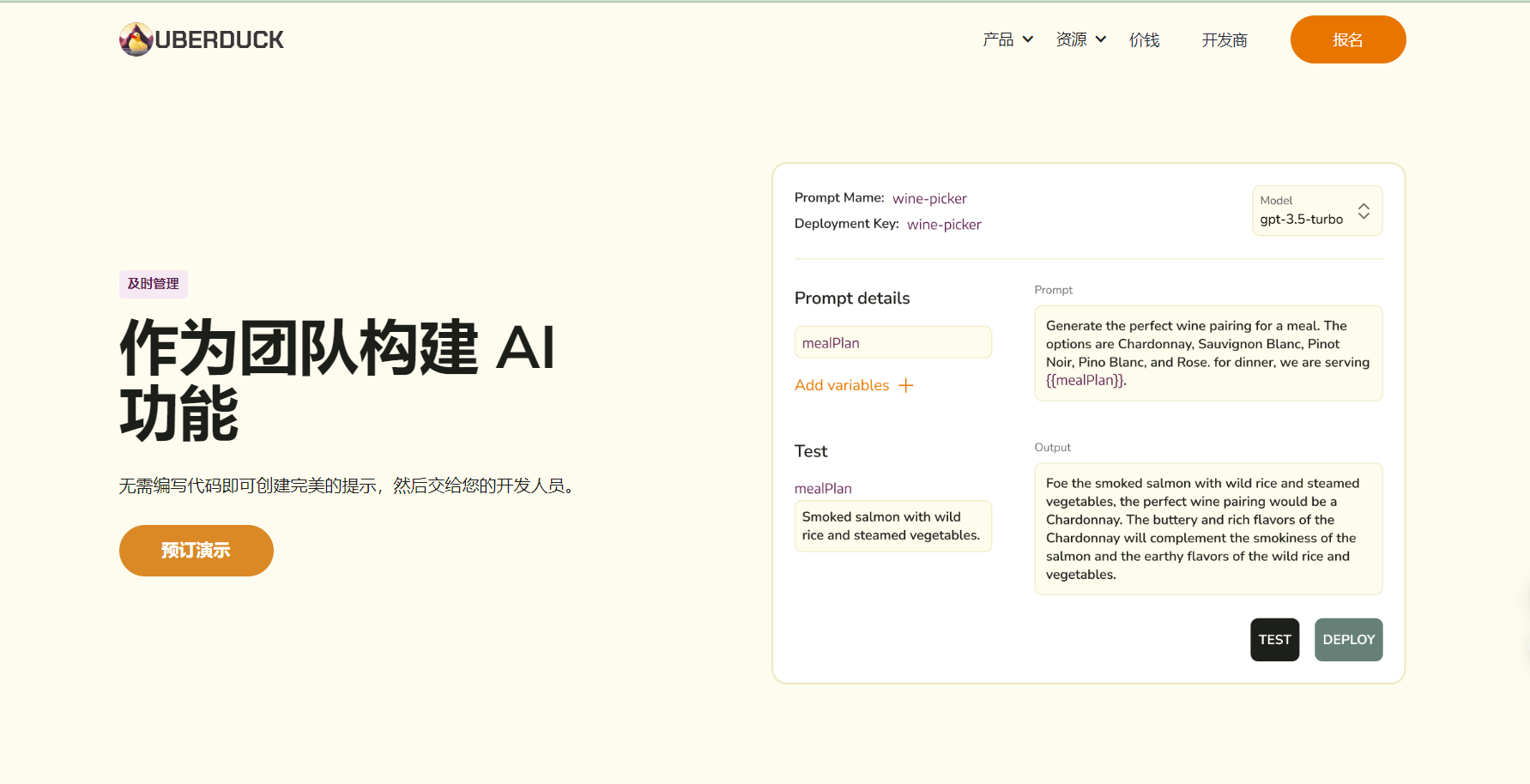Open the 价钱 pricing menu item

(1144, 40)
